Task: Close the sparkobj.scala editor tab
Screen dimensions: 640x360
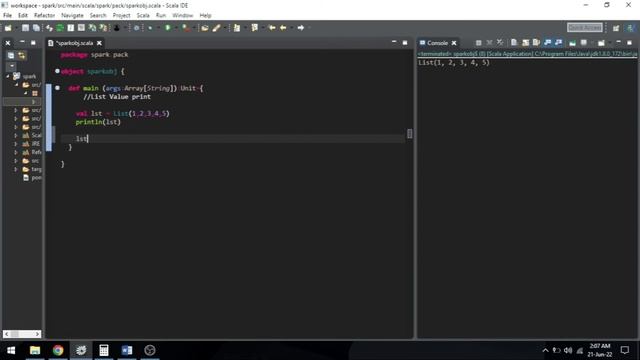Action: point(99,43)
